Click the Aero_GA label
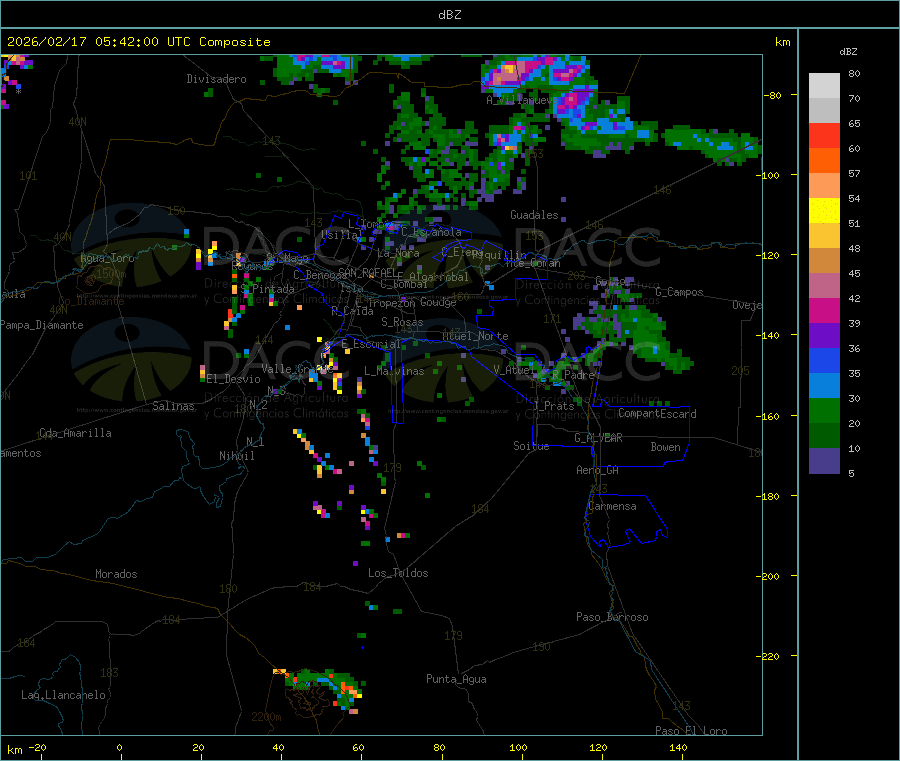 coord(597,470)
